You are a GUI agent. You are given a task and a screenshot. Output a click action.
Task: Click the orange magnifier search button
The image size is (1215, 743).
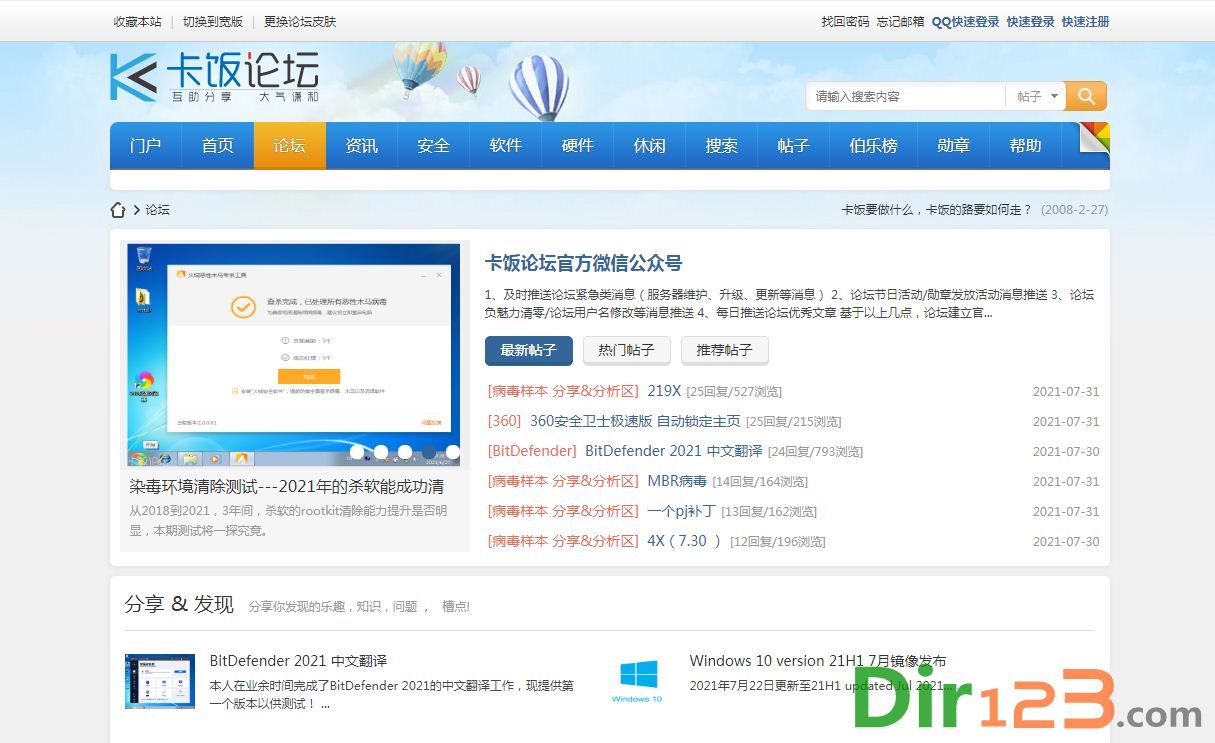pyautogui.click(x=1086, y=96)
